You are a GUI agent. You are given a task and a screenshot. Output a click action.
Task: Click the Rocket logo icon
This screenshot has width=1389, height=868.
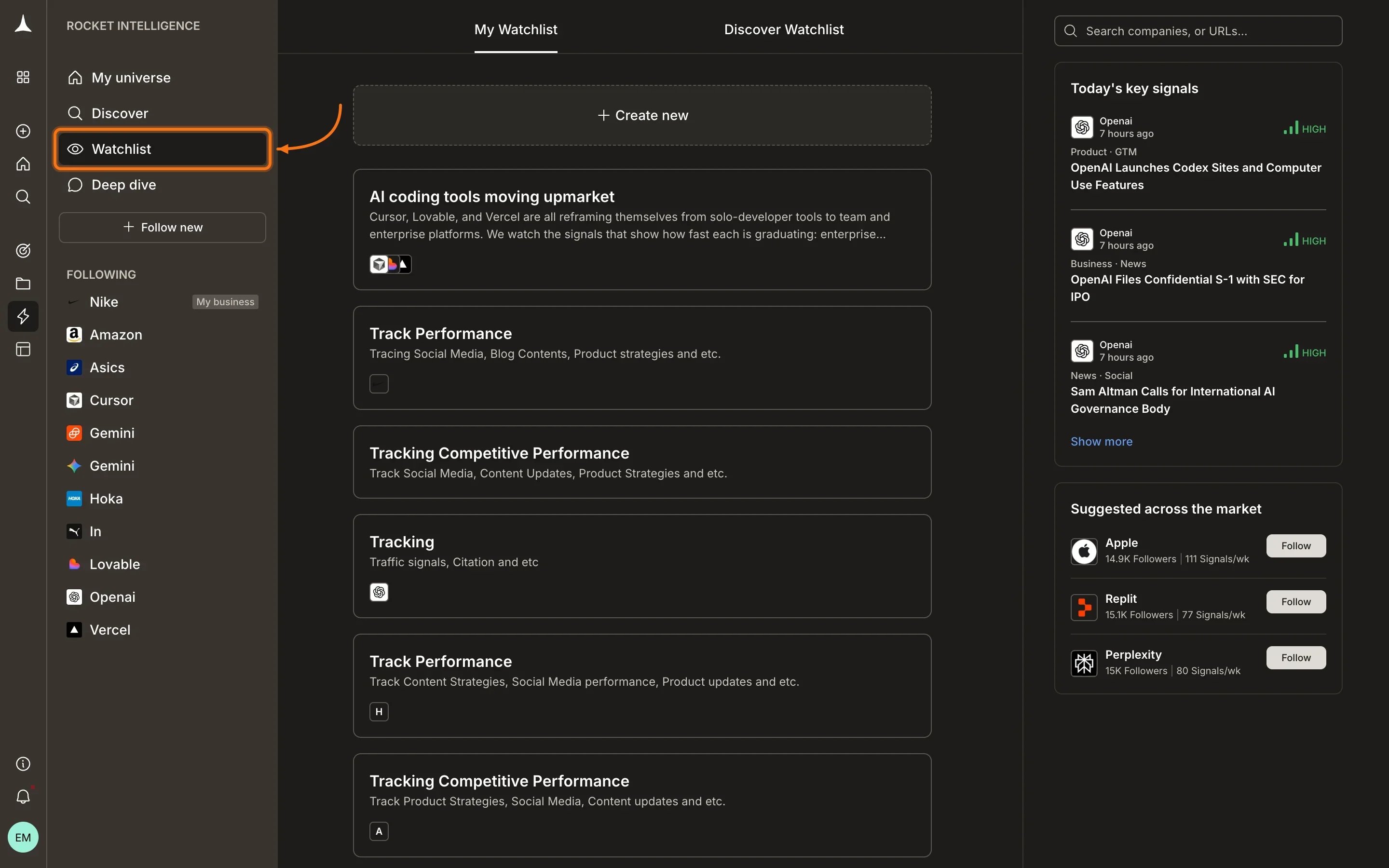(23, 24)
